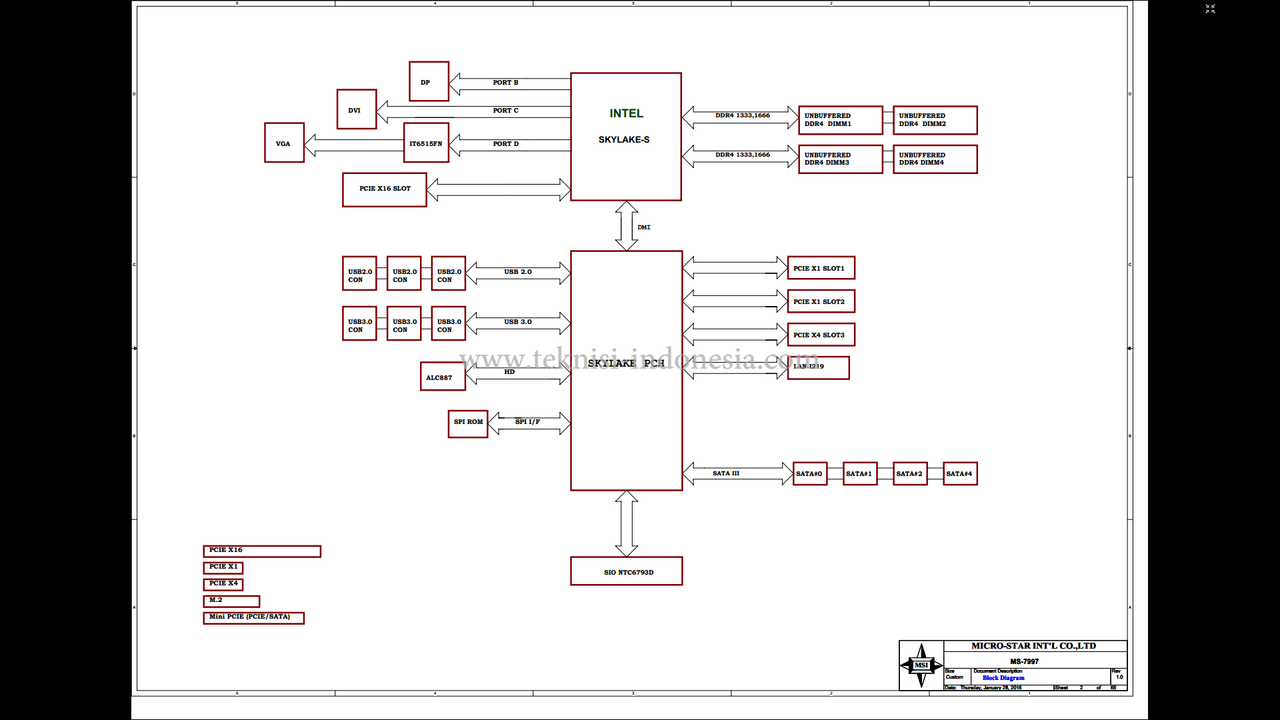Click the DMI label between CPU and PCH

[644, 227]
